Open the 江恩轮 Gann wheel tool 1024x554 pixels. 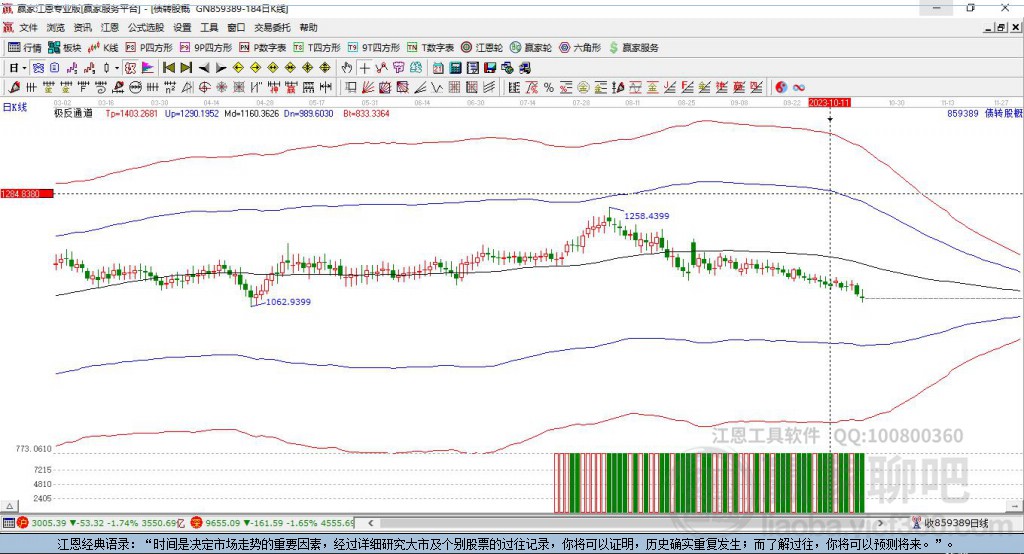(482, 48)
